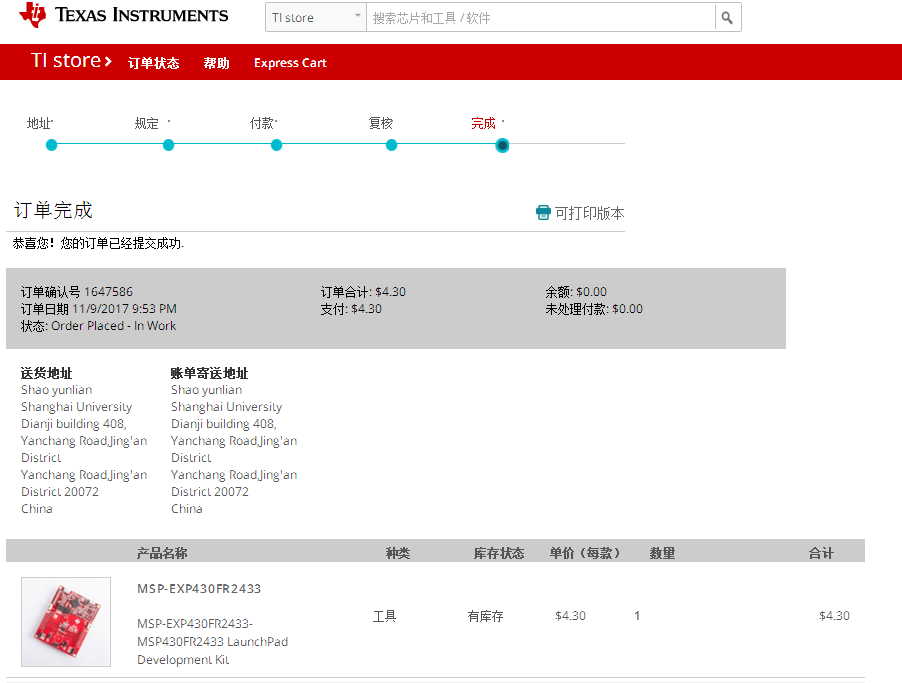
Task: Click the 产品名称 column header
Action: click(162, 553)
